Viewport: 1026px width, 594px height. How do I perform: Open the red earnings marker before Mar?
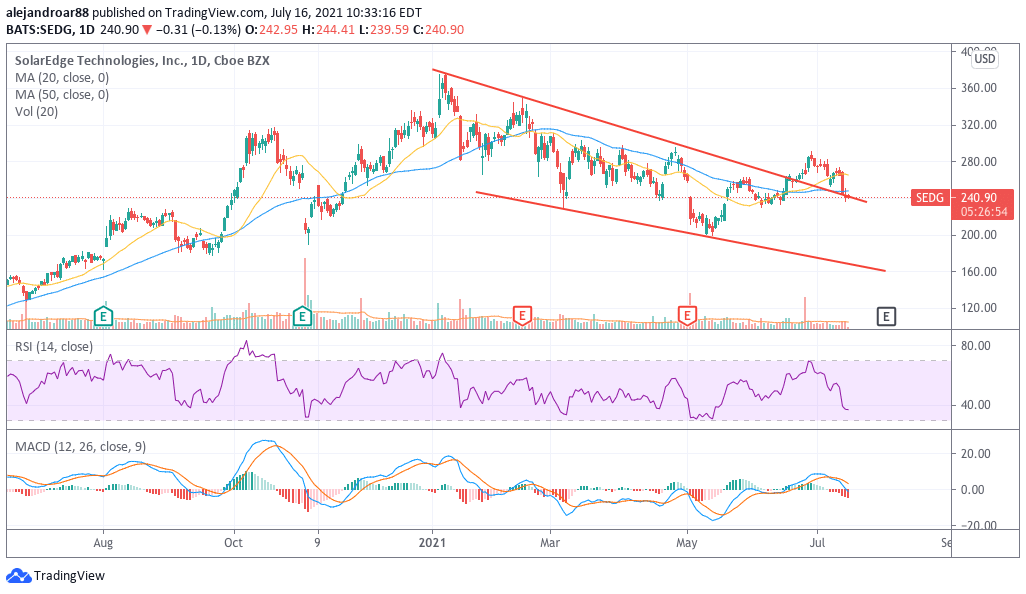[x=522, y=317]
